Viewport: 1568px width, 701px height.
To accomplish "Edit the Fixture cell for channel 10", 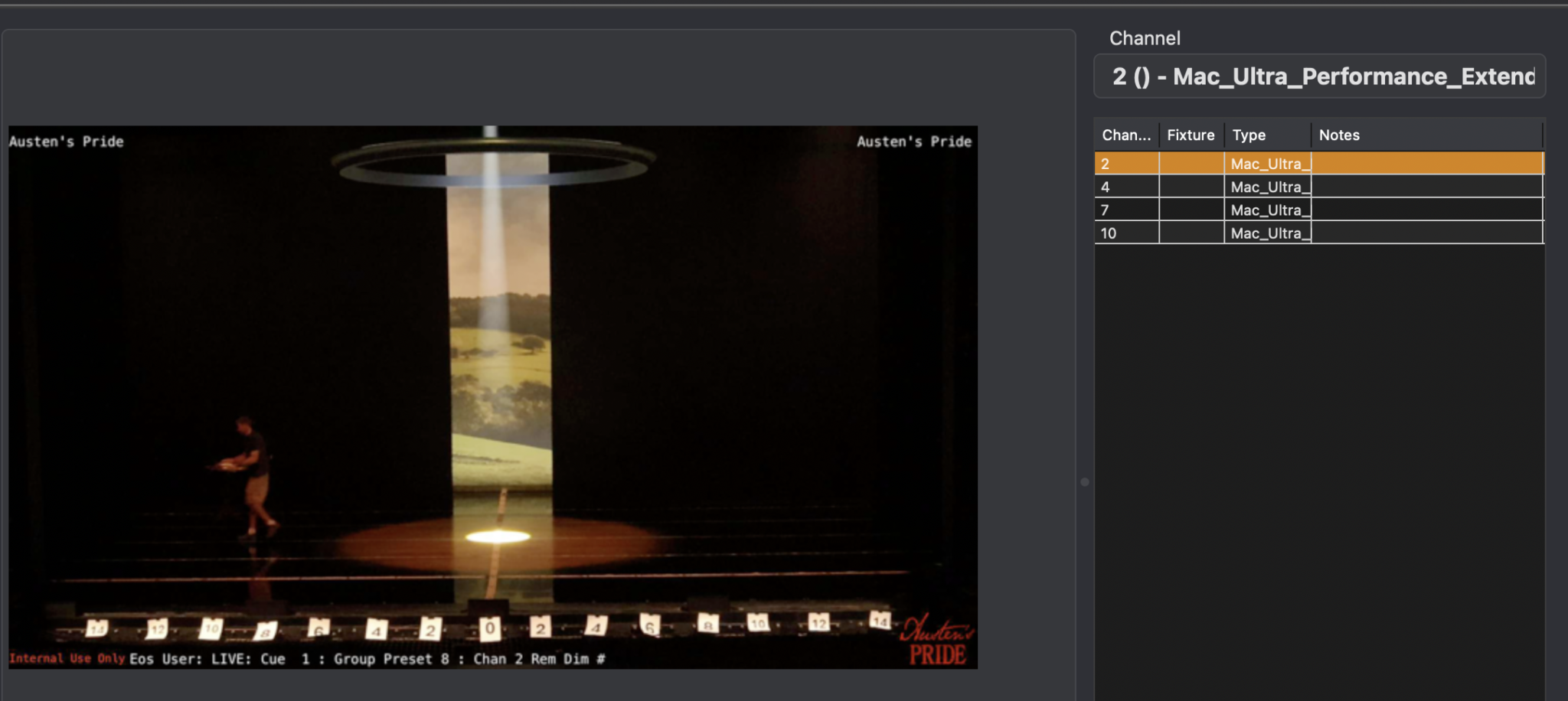I will [x=1190, y=232].
